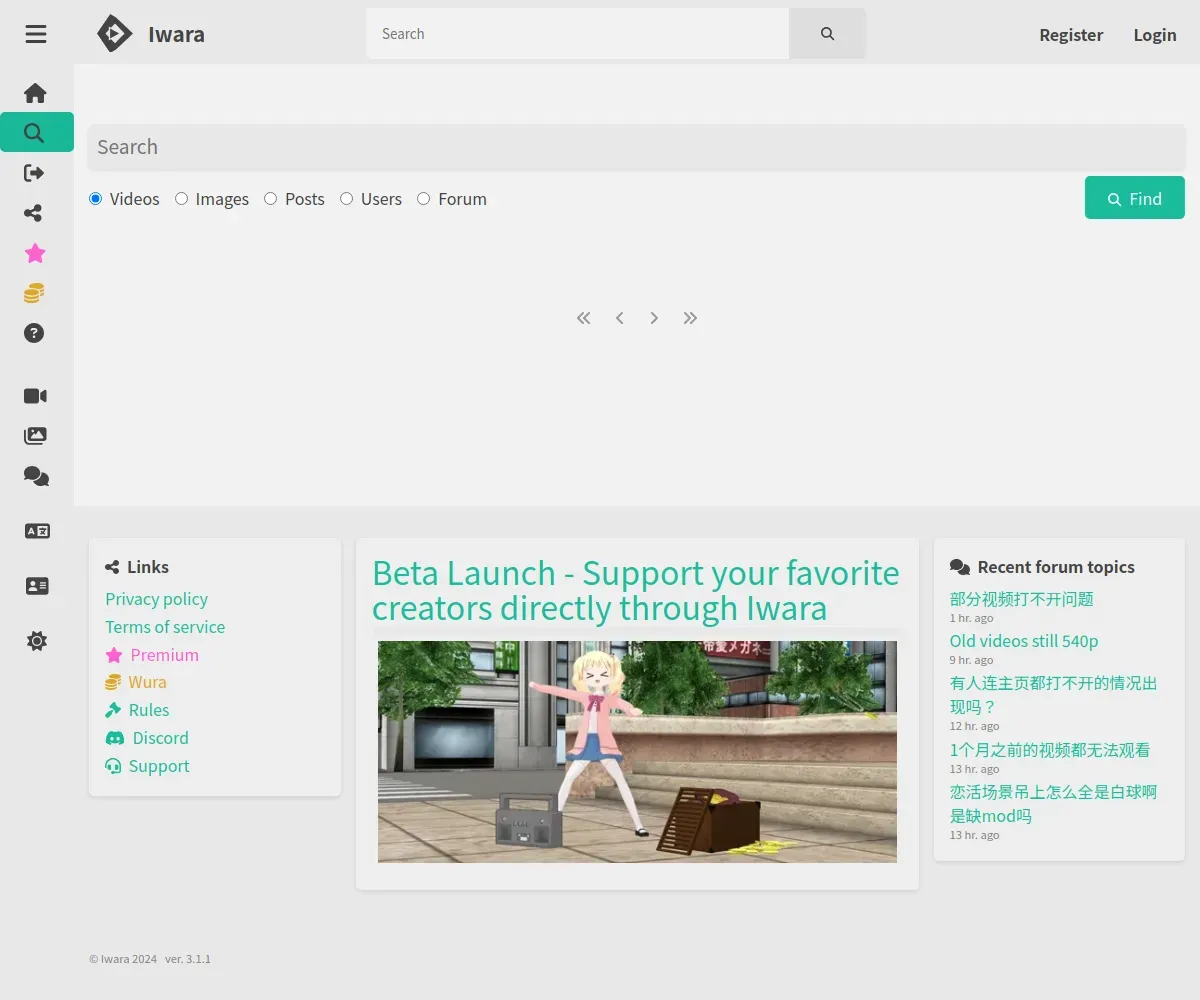1200x1000 pixels.
Task: Click the large Search text field
Action: pyautogui.click(x=636, y=147)
